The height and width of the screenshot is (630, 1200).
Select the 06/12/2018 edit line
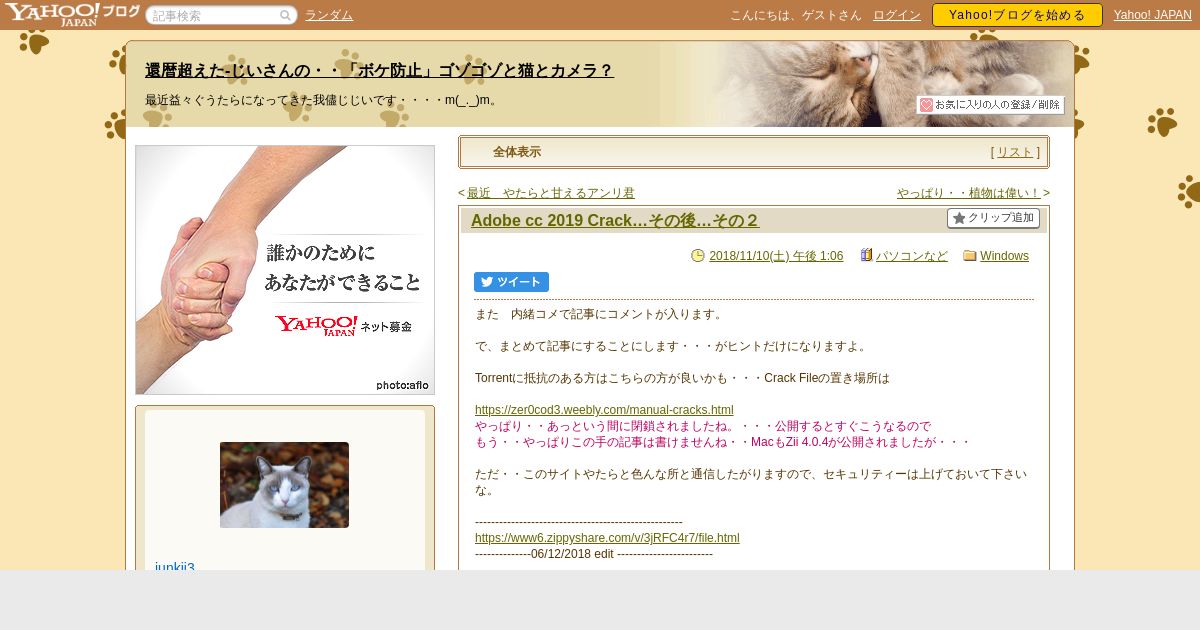(x=594, y=554)
